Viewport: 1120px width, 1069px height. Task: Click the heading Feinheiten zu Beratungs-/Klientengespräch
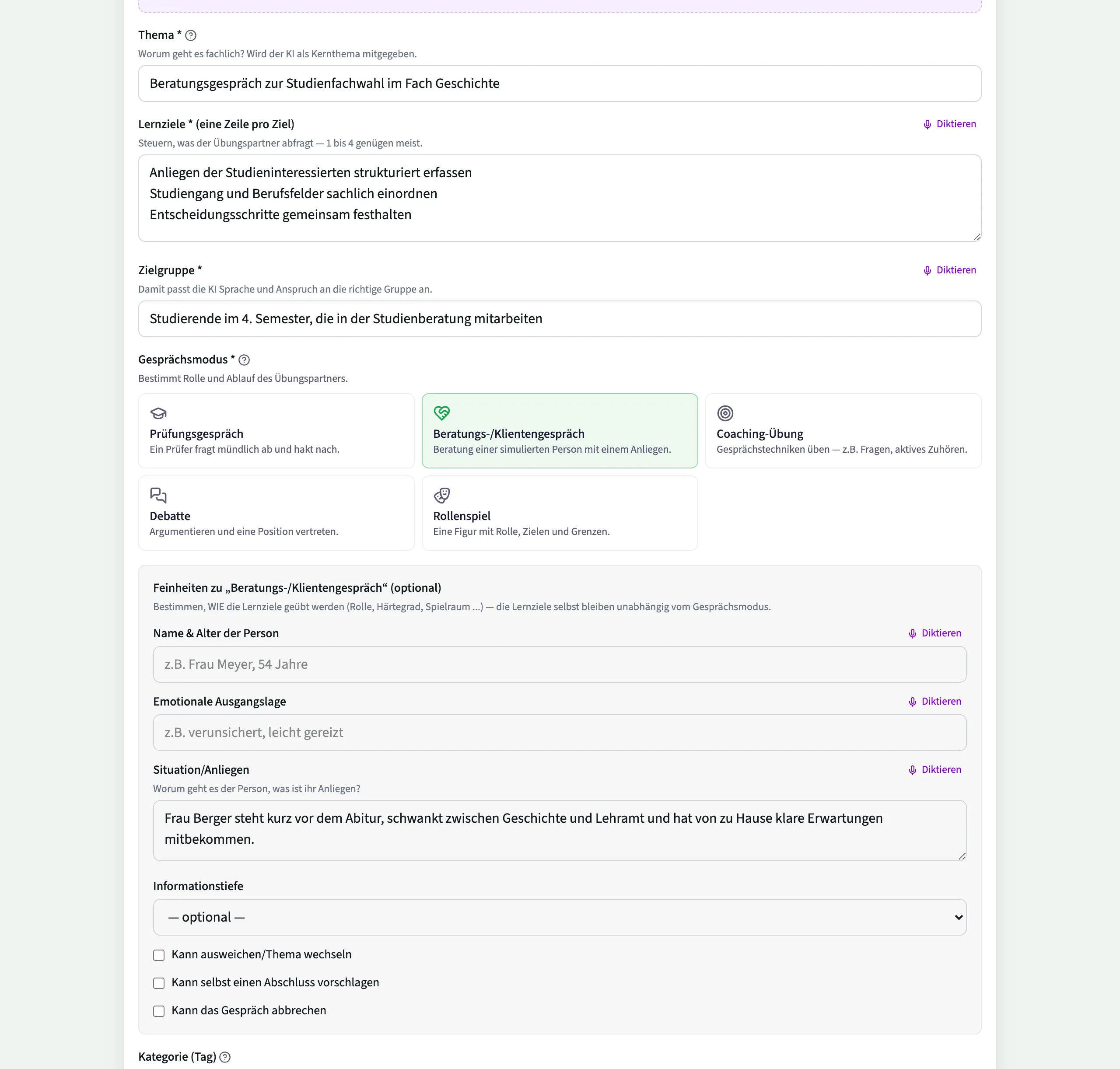[297, 588]
